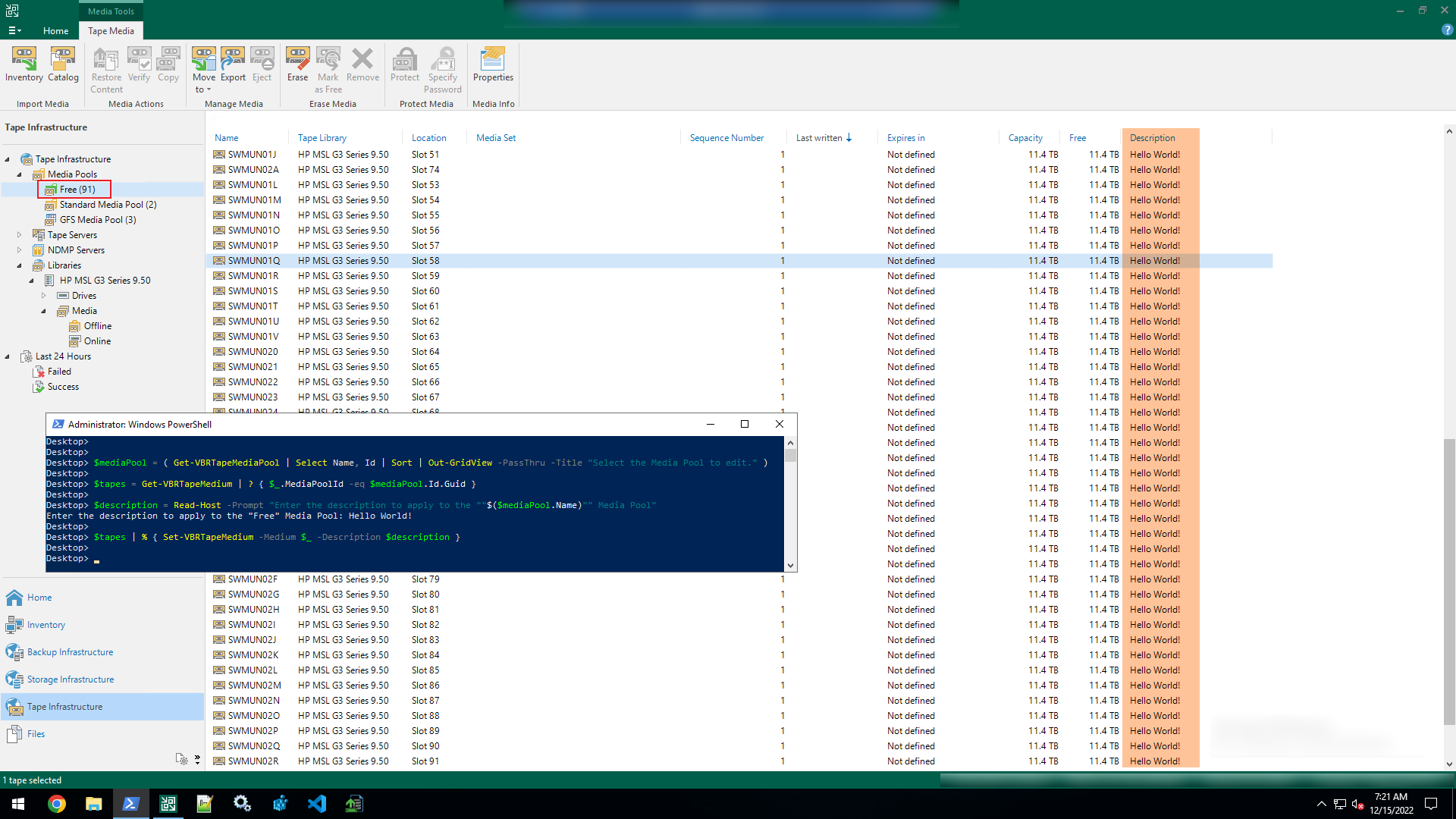The image size is (1456, 819).
Task: Remove the selected tape from catalog
Action: pos(362,67)
